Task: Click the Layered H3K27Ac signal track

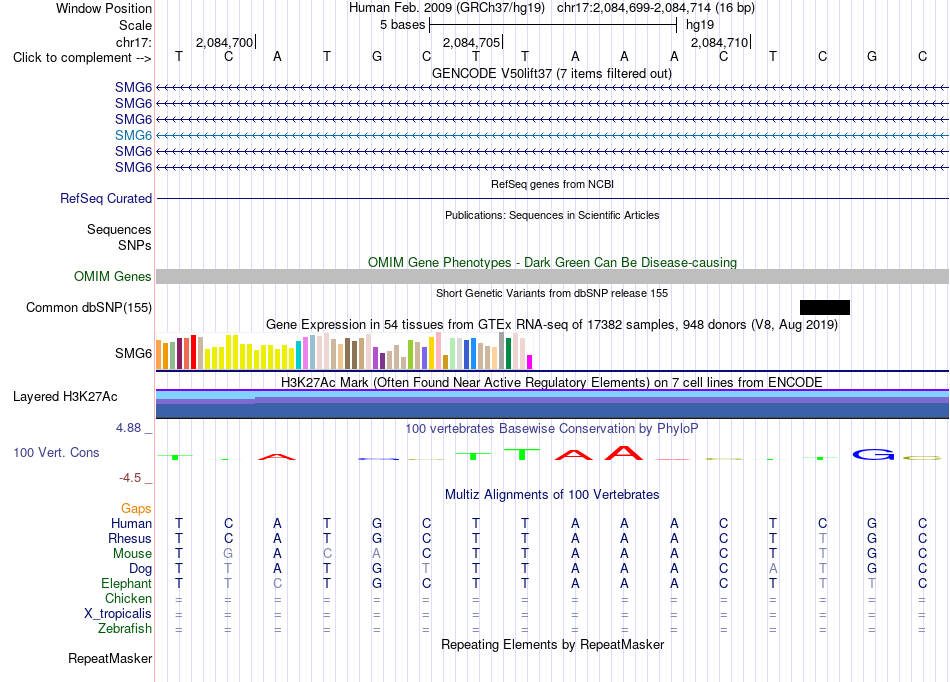Action: point(552,403)
